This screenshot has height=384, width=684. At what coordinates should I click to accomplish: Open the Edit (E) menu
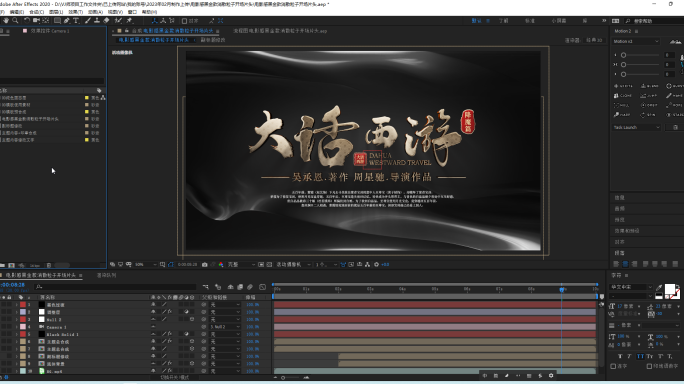click(17, 12)
